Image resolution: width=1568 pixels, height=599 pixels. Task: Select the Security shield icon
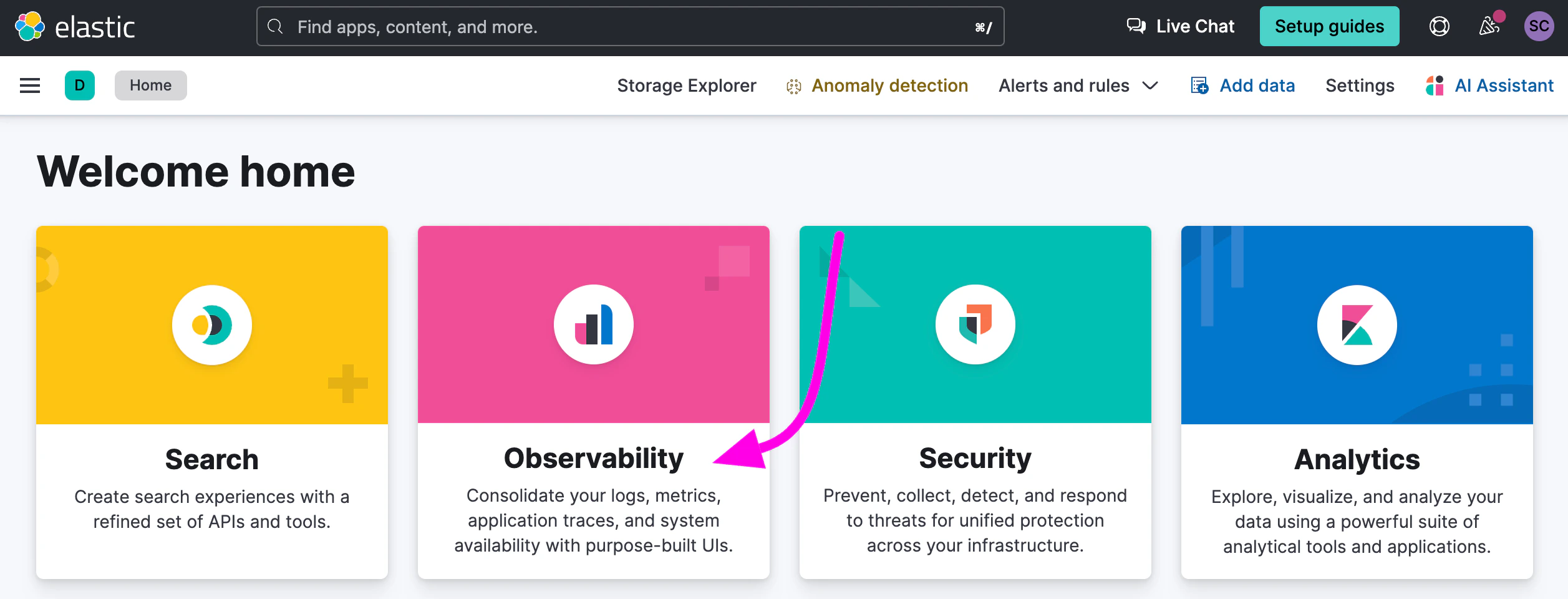pos(974,324)
